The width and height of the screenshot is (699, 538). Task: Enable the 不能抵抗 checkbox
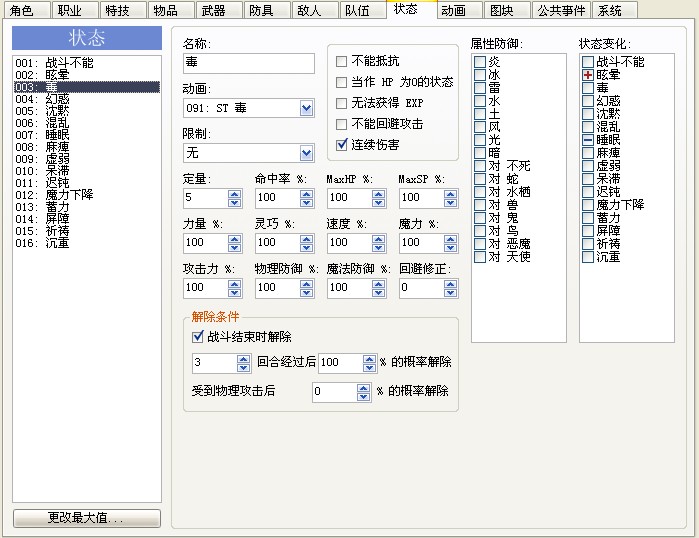pyautogui.click(x=341, y=61)
